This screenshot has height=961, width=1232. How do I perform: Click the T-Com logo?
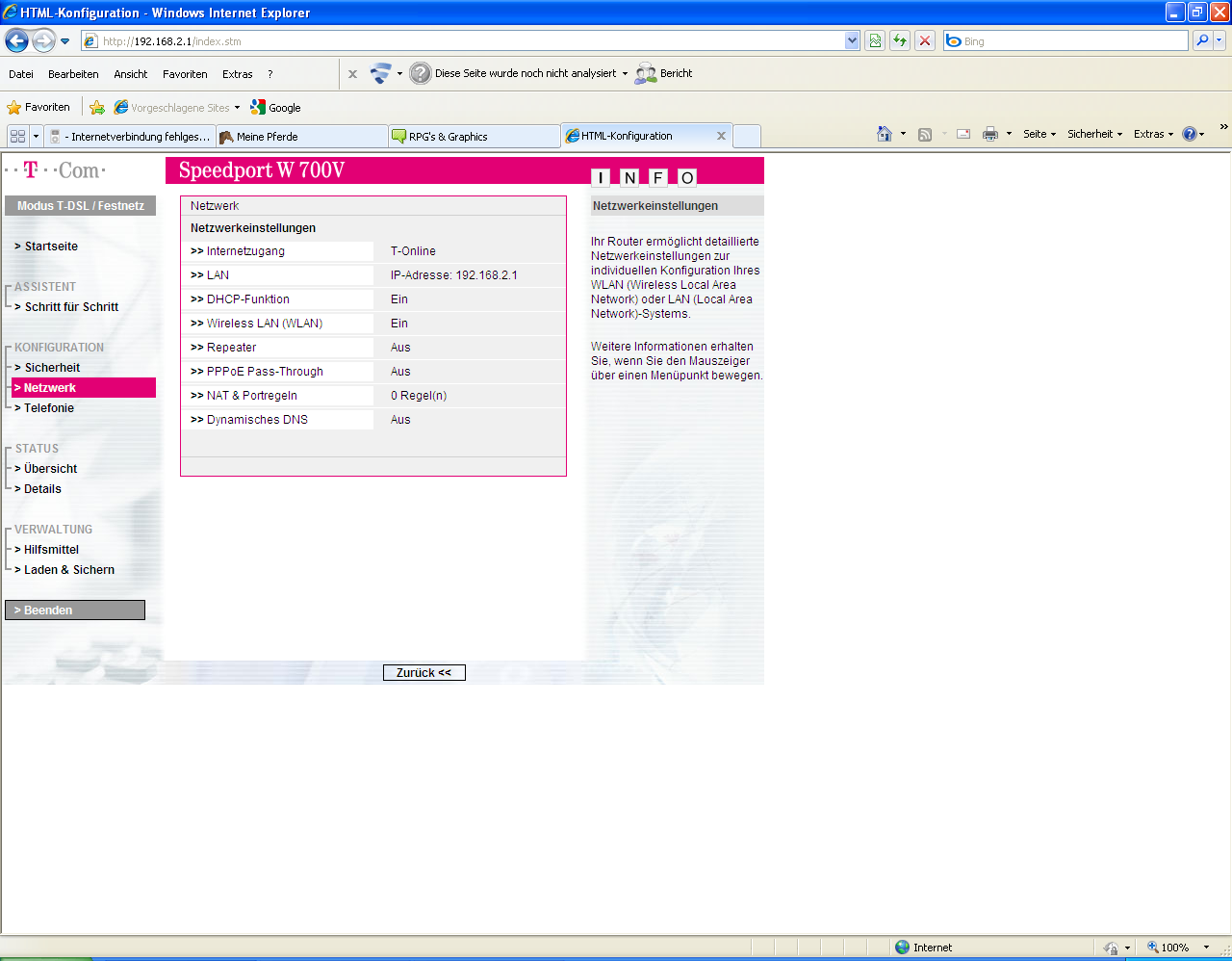56,170
